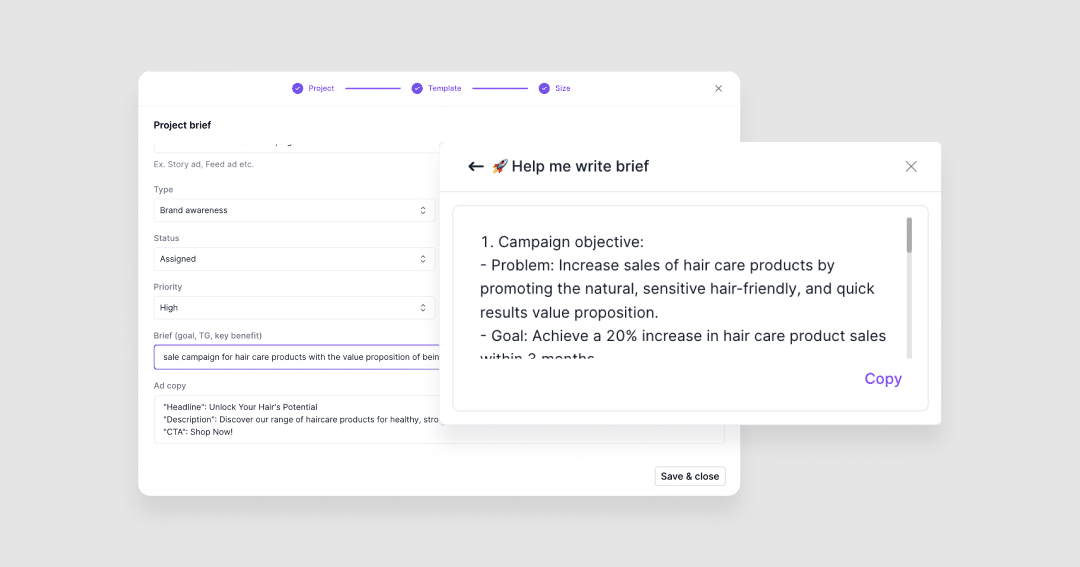1080x567 pixels.
Task: Copy the generated brief text
Action: [883, 379]
